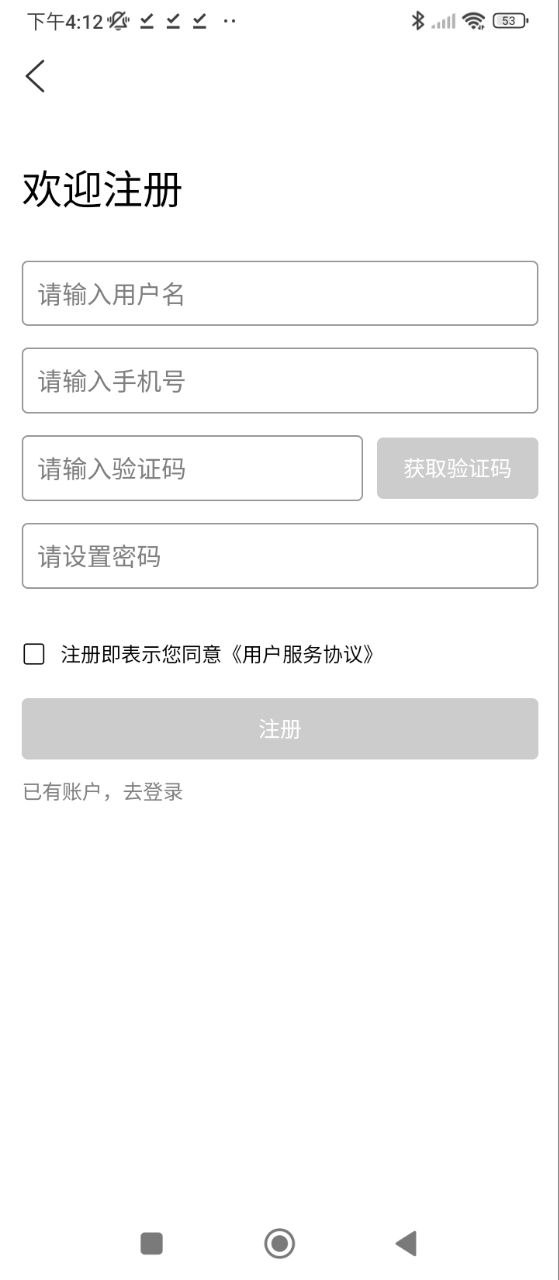This screenshot has width=559, height=1280.
Task: Tap the Wi-Fi status icon
Action: [x=474, y=20]
